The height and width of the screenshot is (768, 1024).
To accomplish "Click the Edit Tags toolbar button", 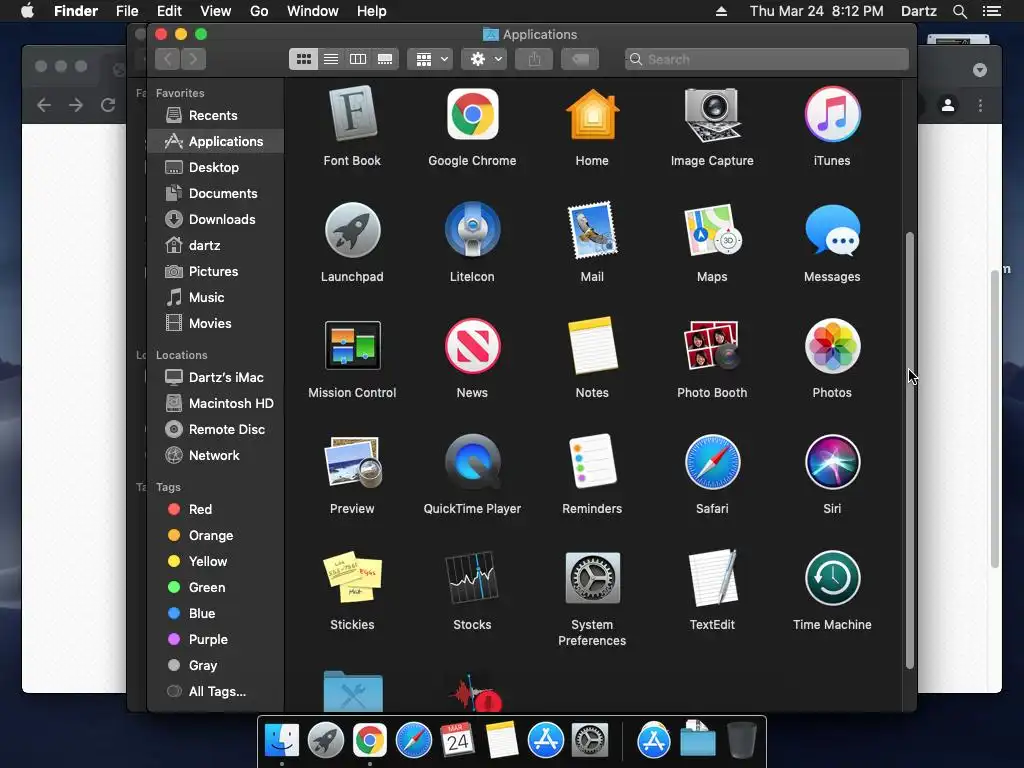I will pos(580,59).
